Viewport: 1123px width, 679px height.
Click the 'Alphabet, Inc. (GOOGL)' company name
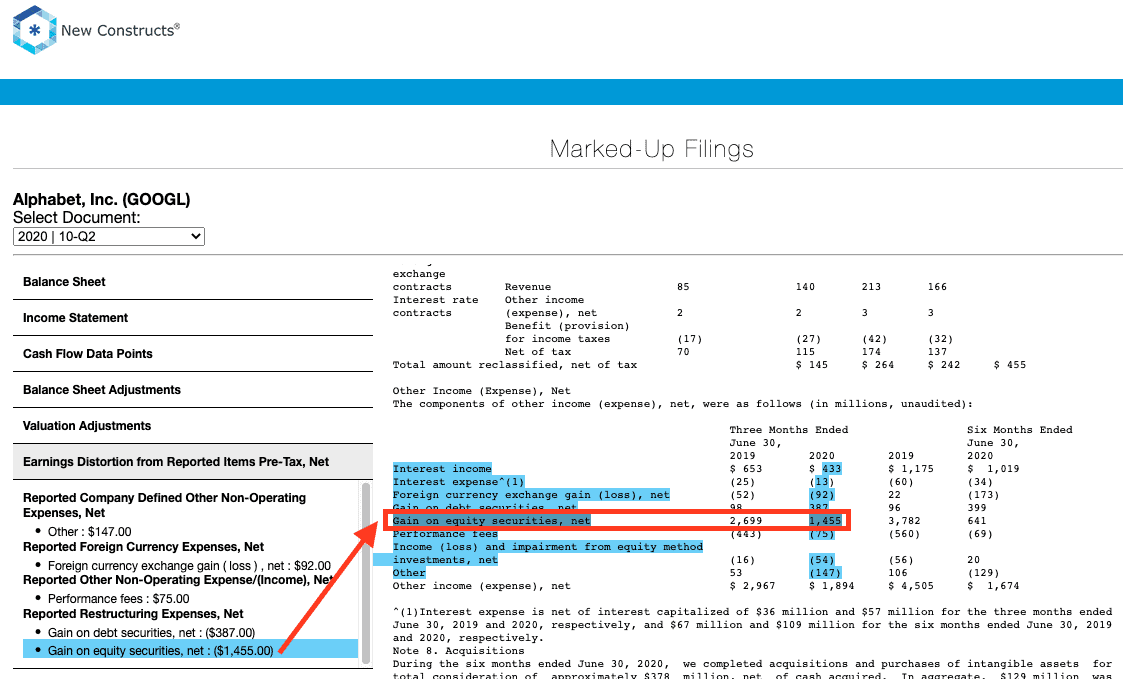coord(102,199)
